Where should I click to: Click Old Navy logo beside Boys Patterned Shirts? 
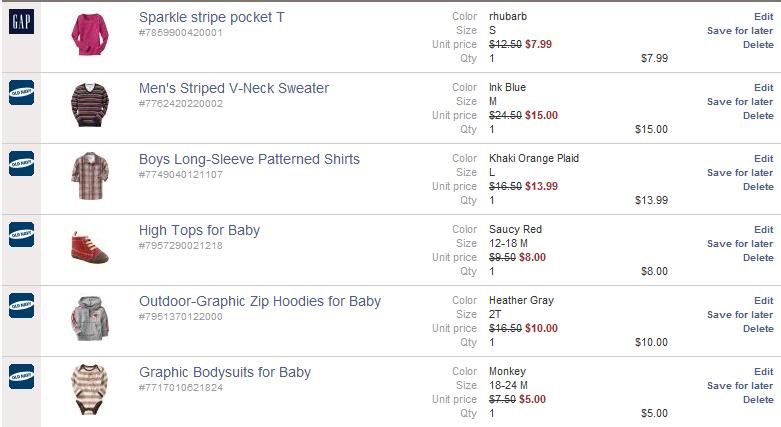[21, 163]
